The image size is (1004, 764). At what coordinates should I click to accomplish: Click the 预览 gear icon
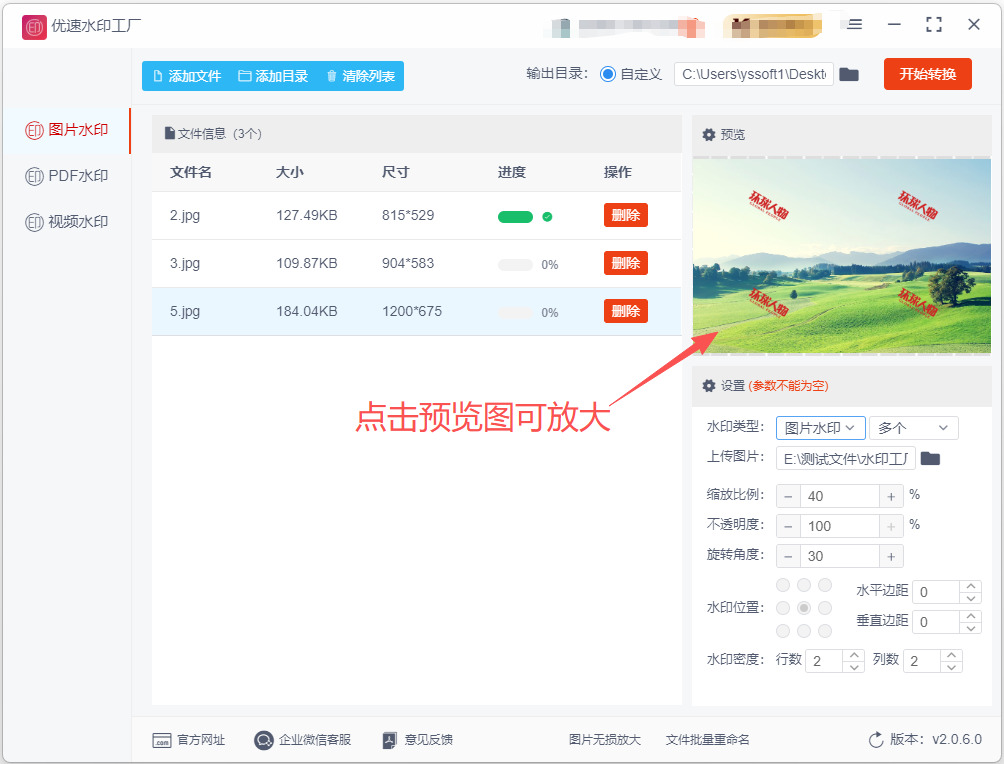pyautogui.click(x=709, y=134)
